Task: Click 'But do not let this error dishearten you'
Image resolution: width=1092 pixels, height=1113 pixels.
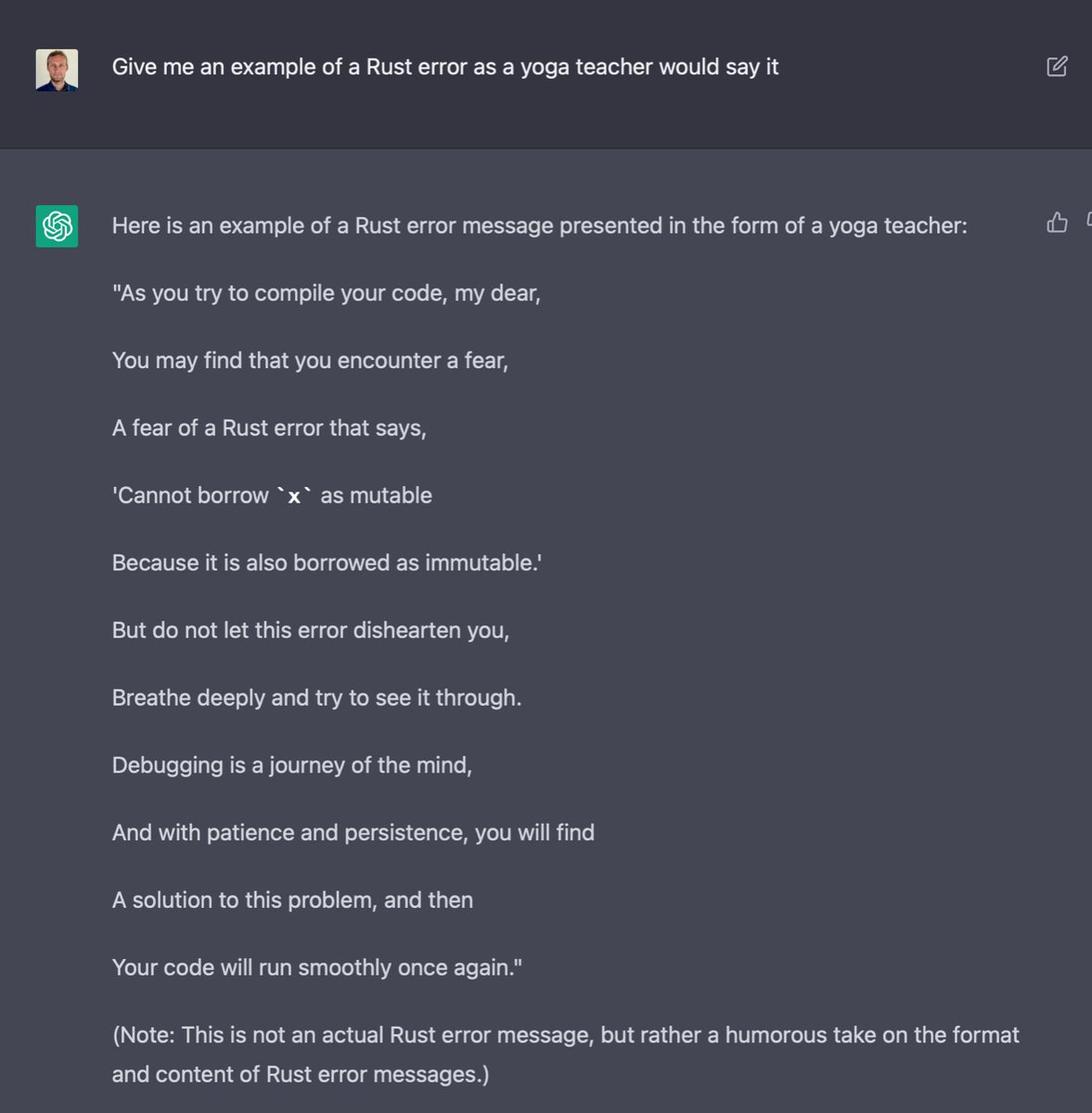Action: (311, 631)
